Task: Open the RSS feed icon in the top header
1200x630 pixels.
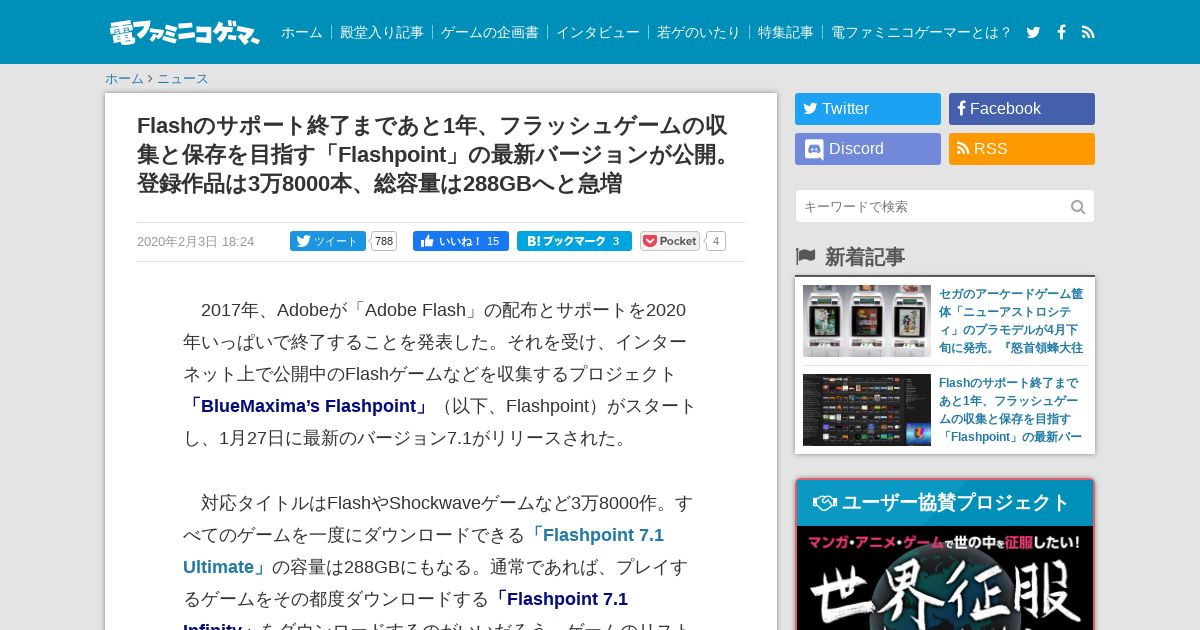Action: click(x=1088, y=32)
